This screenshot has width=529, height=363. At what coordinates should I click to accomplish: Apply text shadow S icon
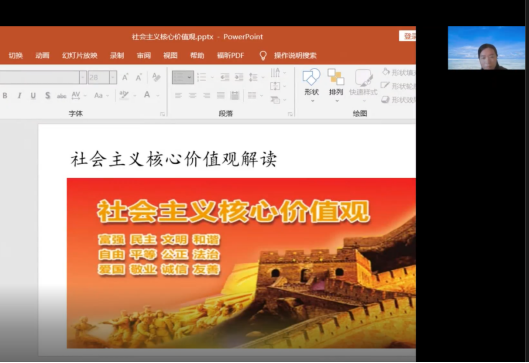pyautogui.click(x=48, y=95)
